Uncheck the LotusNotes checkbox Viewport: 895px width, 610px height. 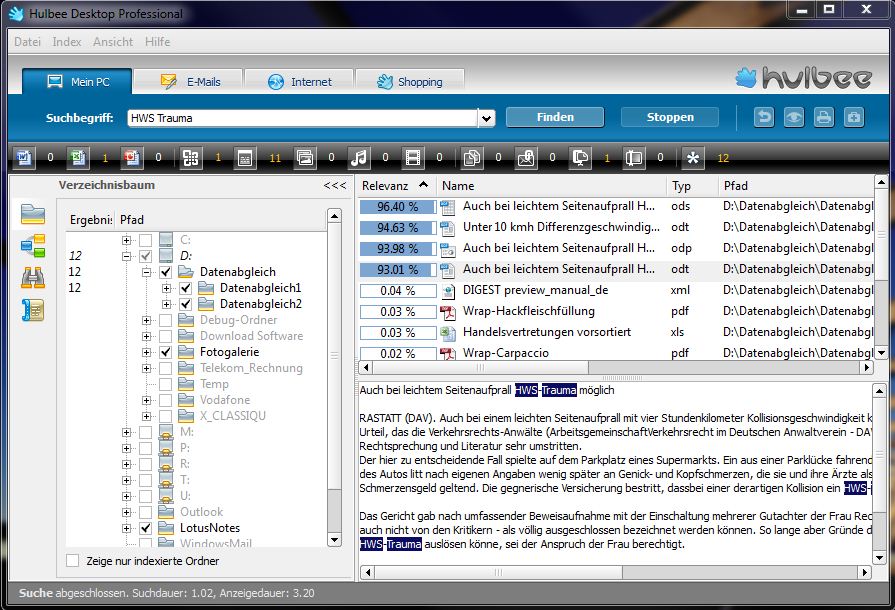146,528
